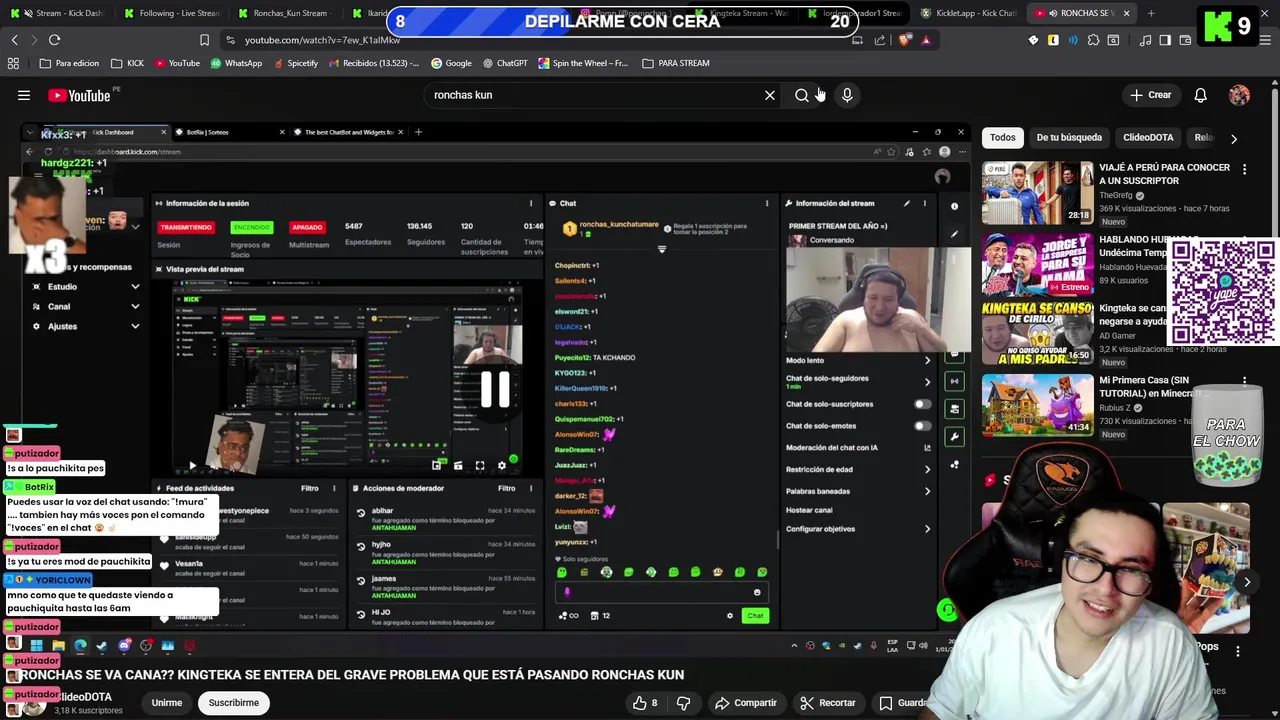Image resolution: width=1280 pixels, height=720 pixels.
Task: Open File Explorer on the taskbar
Action: pyautogui.click(x=58, y=646)
